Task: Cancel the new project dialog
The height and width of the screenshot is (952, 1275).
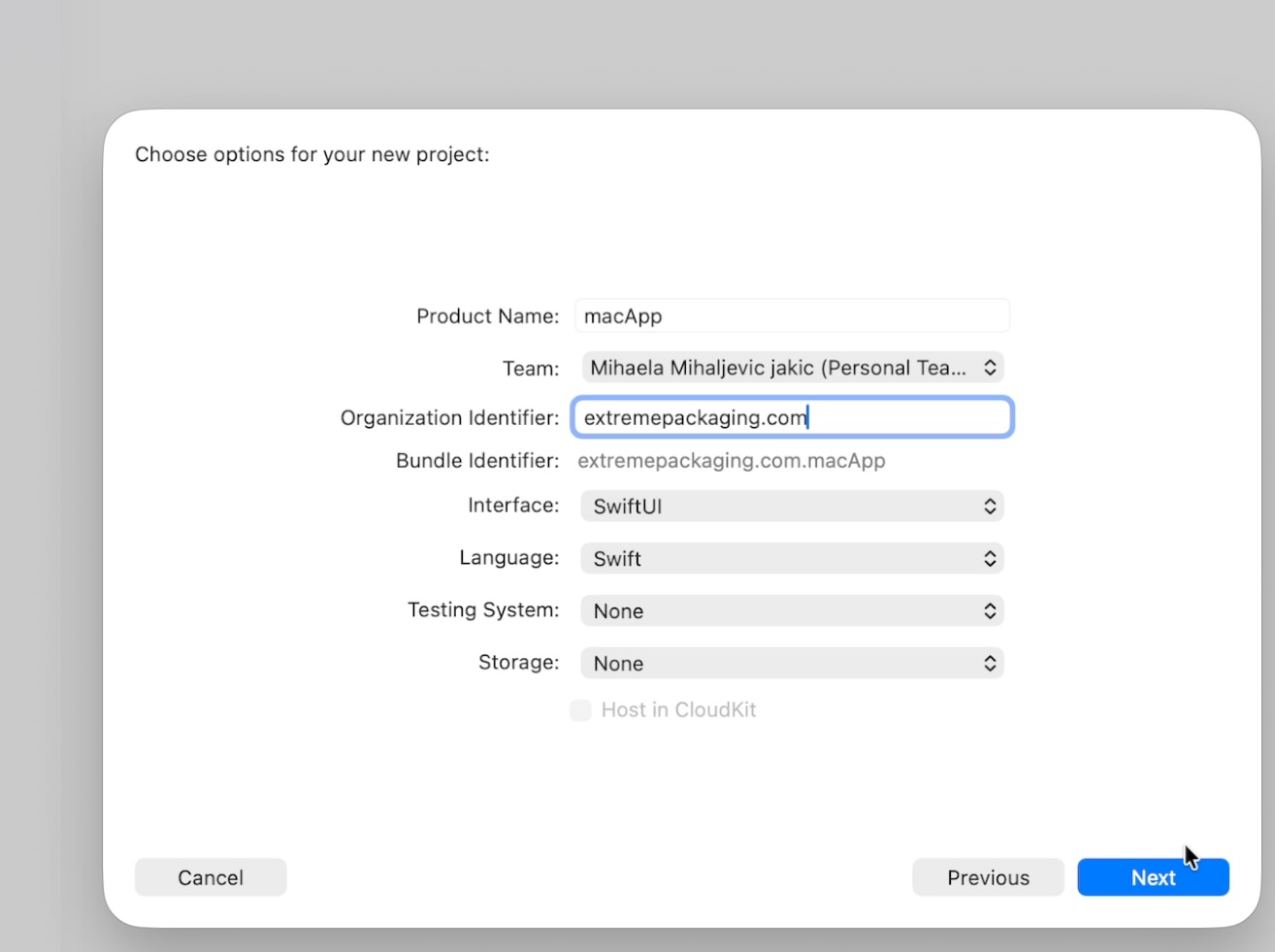Action: coord(211,877)
